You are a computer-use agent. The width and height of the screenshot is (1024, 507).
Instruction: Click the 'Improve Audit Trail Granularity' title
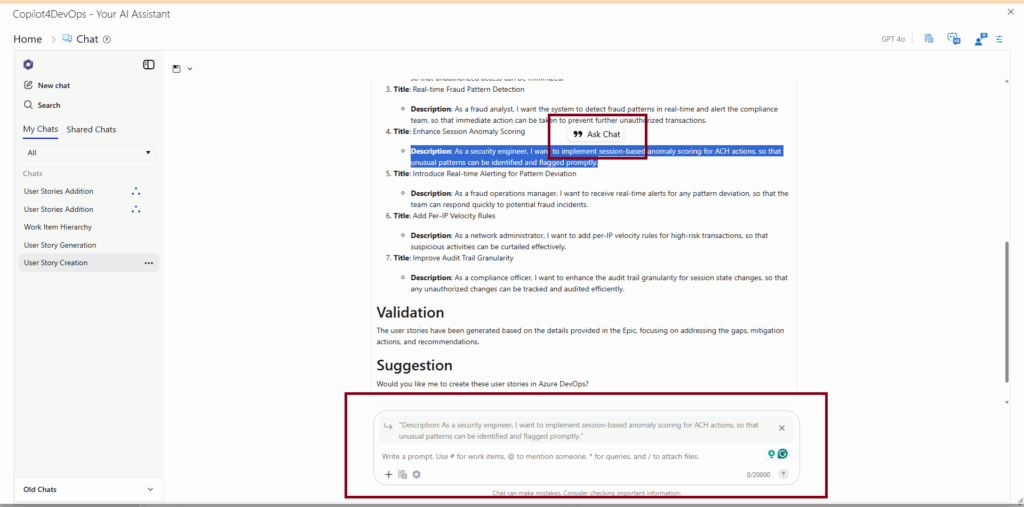point(463,258)
